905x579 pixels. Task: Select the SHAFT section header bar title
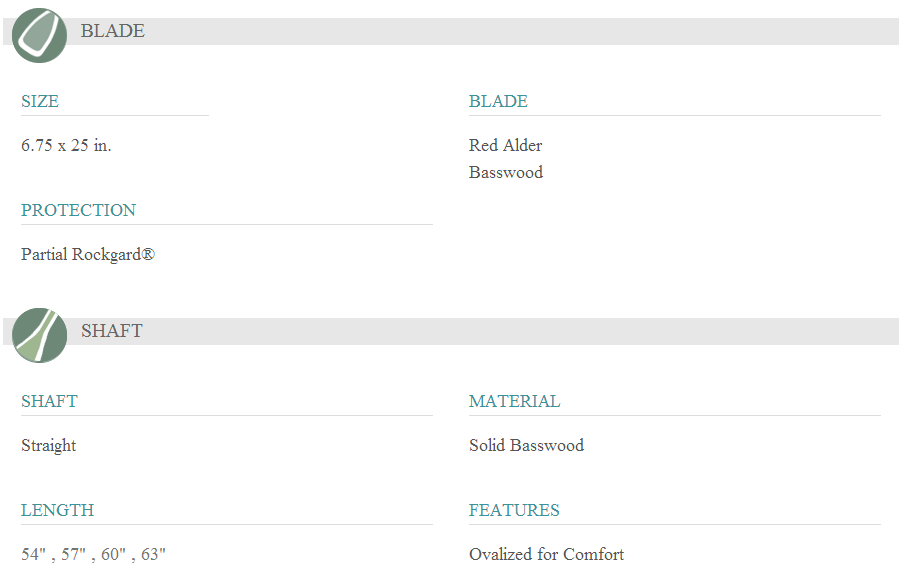(111, 331)
